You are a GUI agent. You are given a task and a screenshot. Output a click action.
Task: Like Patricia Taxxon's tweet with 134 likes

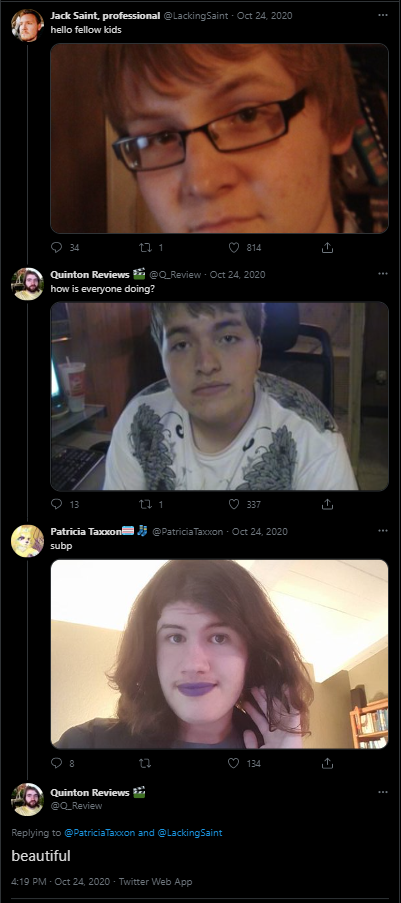(x=234, y=763)
